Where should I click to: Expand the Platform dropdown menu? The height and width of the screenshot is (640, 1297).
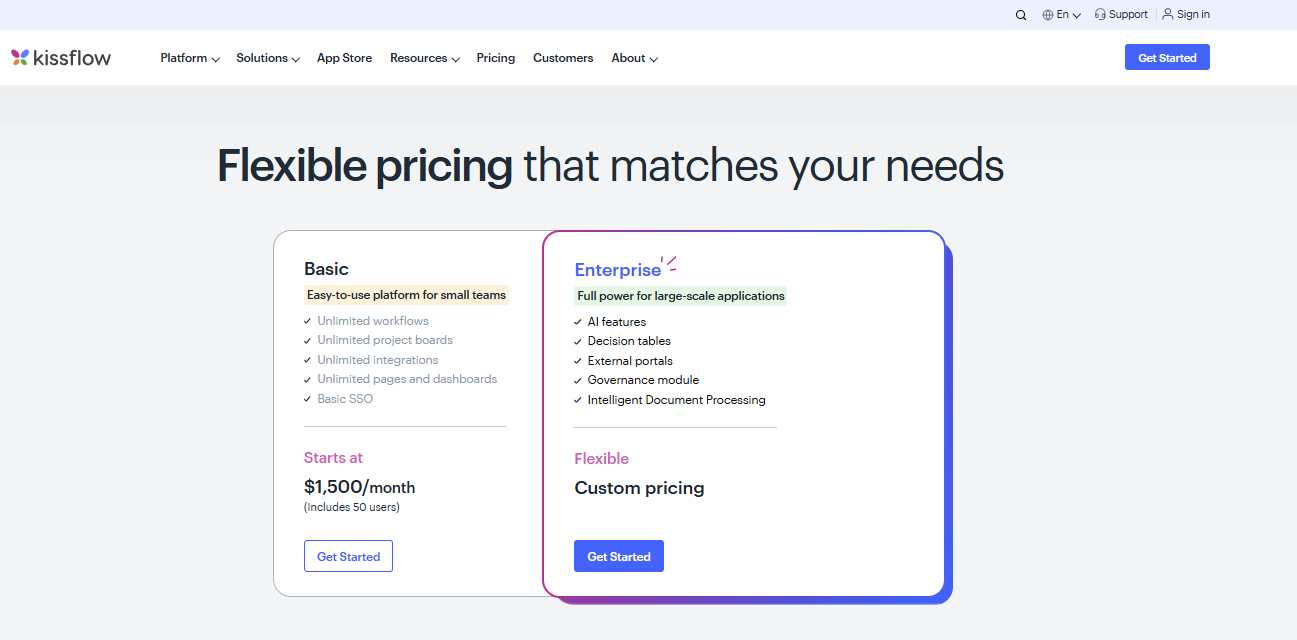coord(190,58)
